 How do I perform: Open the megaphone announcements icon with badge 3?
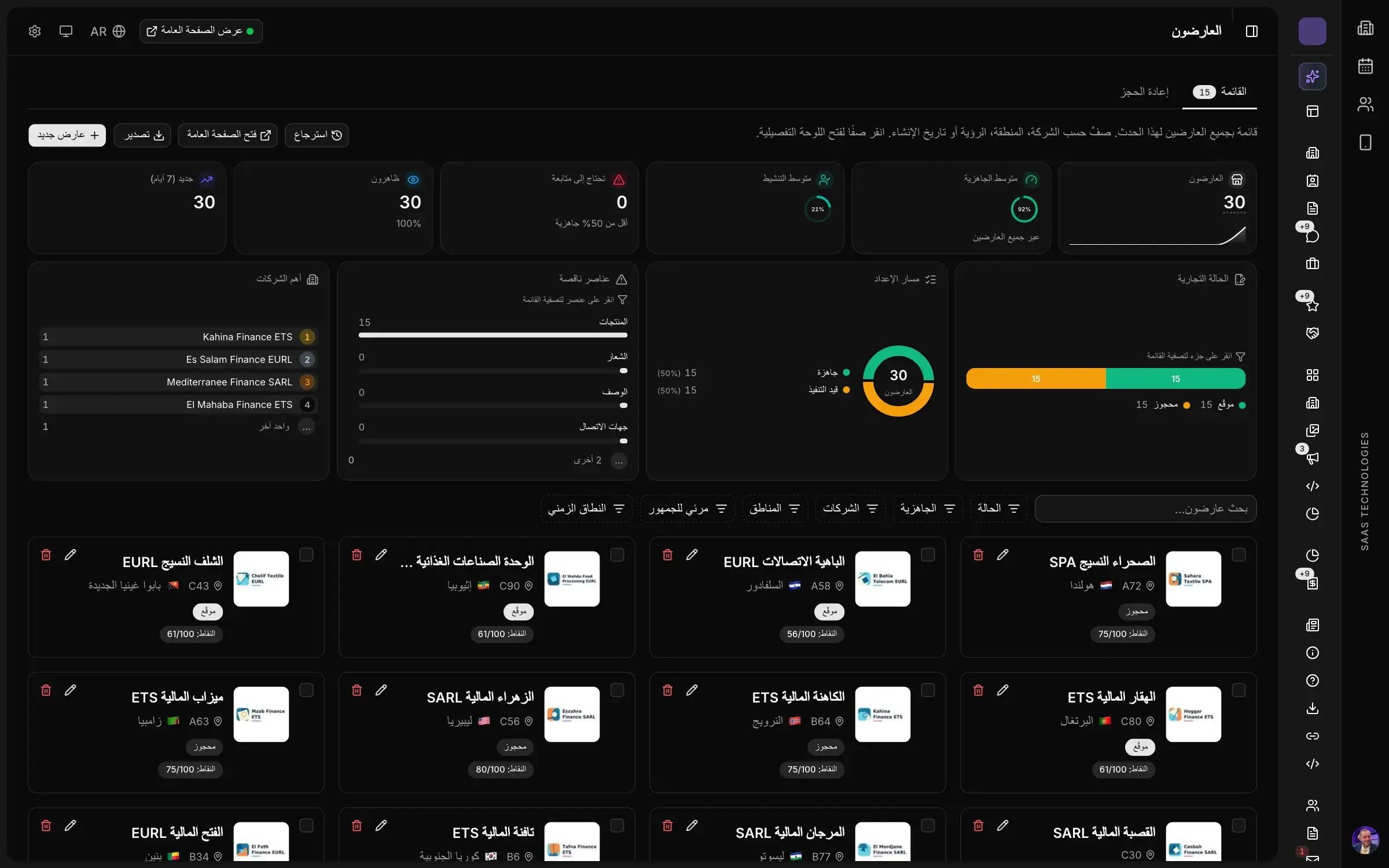tap(1312, 458)
